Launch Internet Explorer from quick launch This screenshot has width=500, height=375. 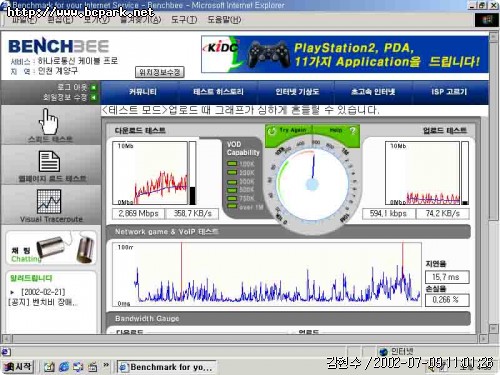pos(64,367)
